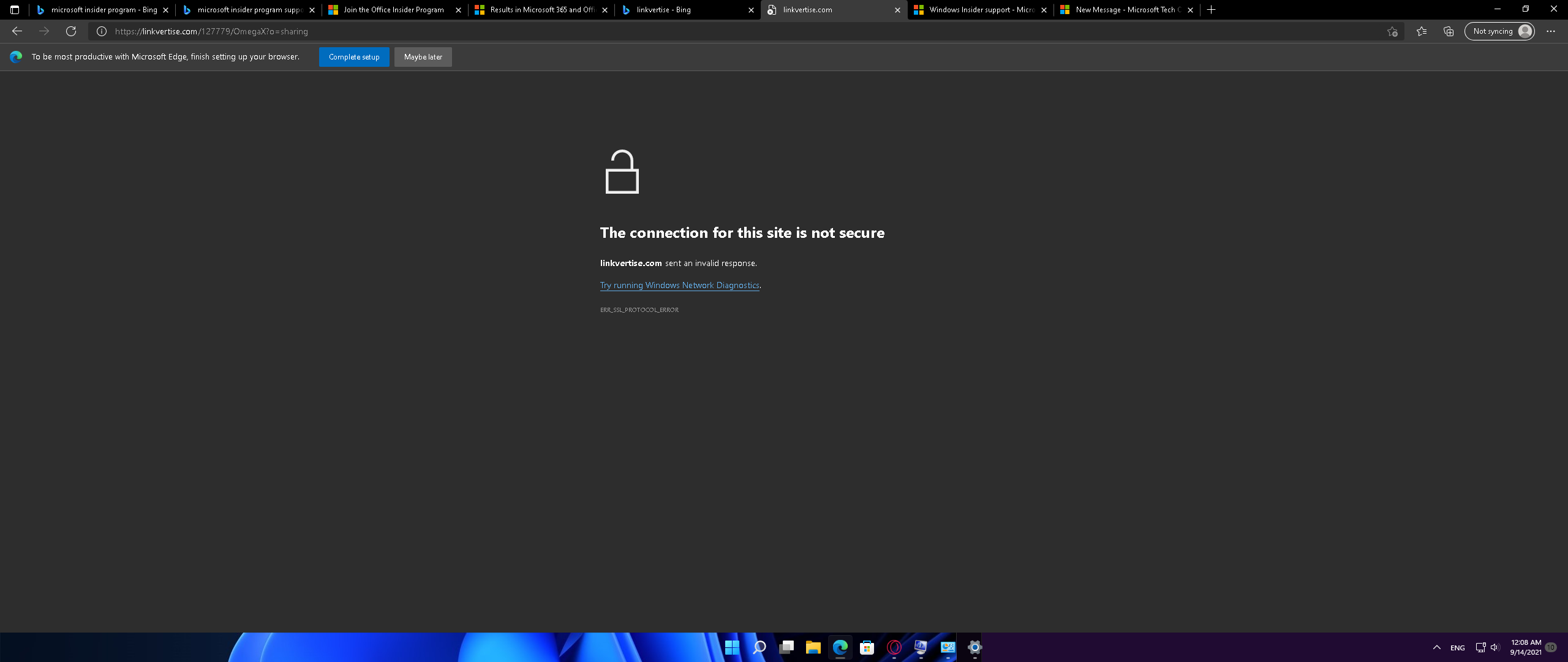
Task: Click the site information icon in address bar
Action: 102,31
